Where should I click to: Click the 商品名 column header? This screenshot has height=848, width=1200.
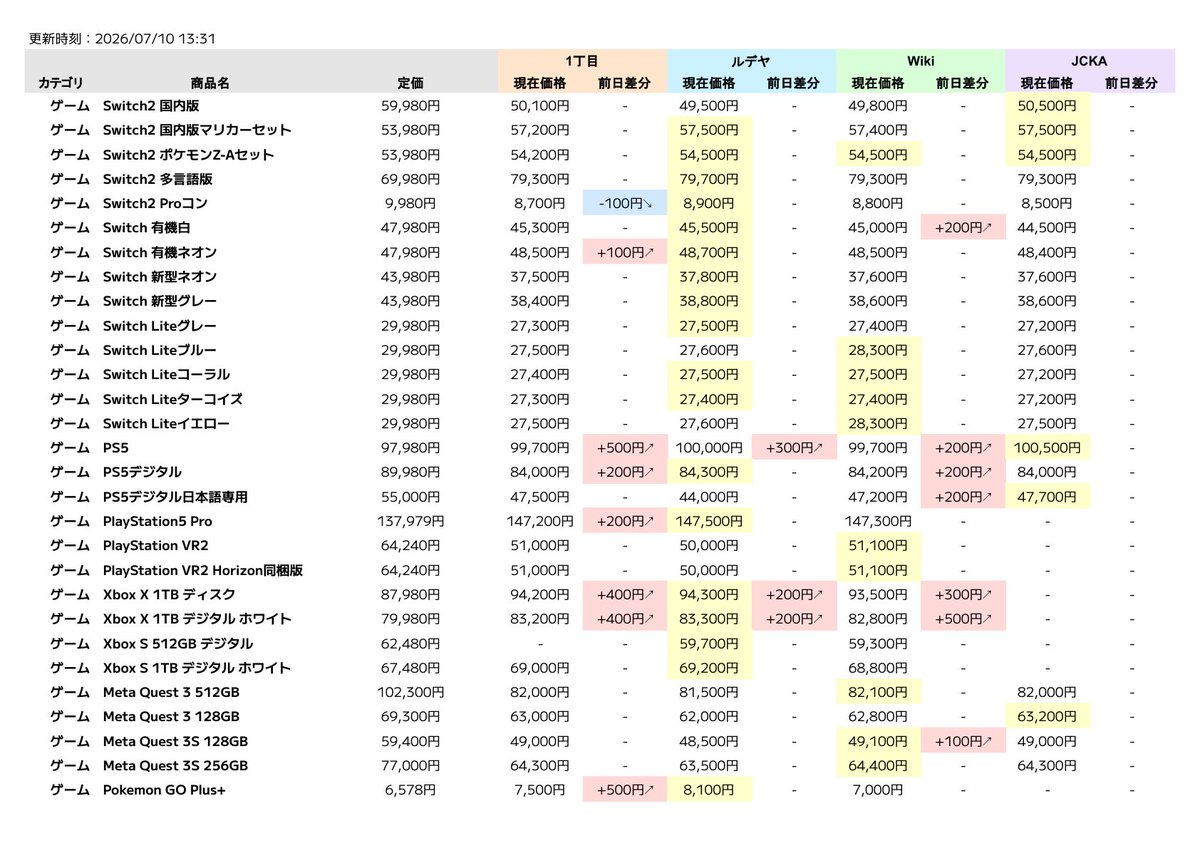click(x=209, y=83)
